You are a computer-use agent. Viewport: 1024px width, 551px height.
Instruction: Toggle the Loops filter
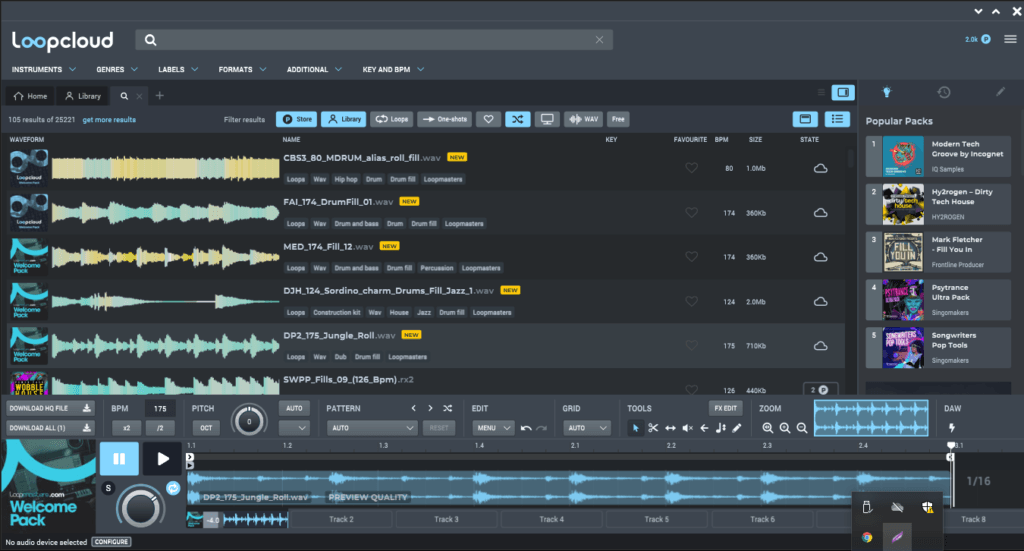pyautogui.click(x=392, y=119)
